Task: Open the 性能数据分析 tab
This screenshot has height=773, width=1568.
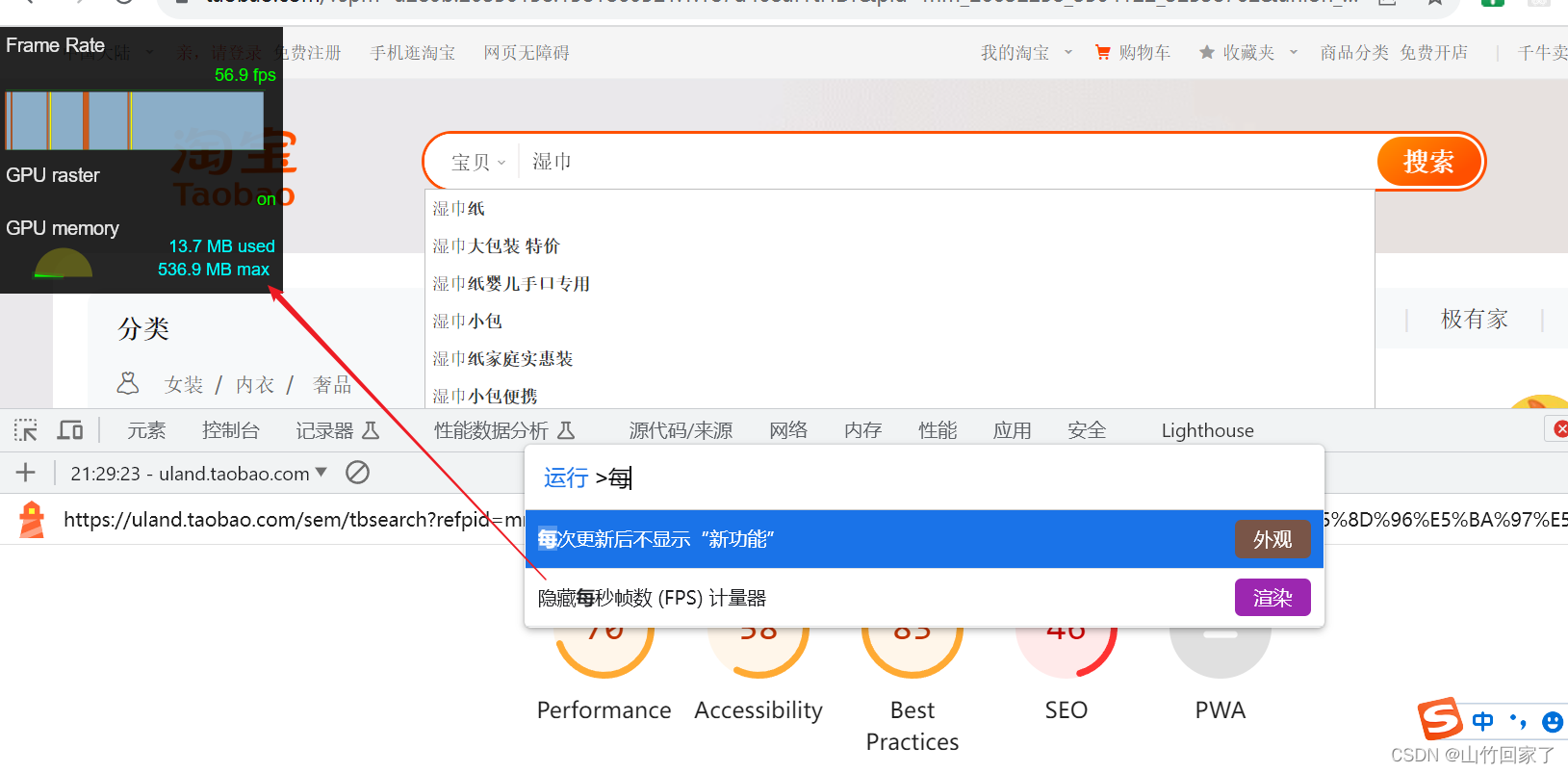Action: 504,430
